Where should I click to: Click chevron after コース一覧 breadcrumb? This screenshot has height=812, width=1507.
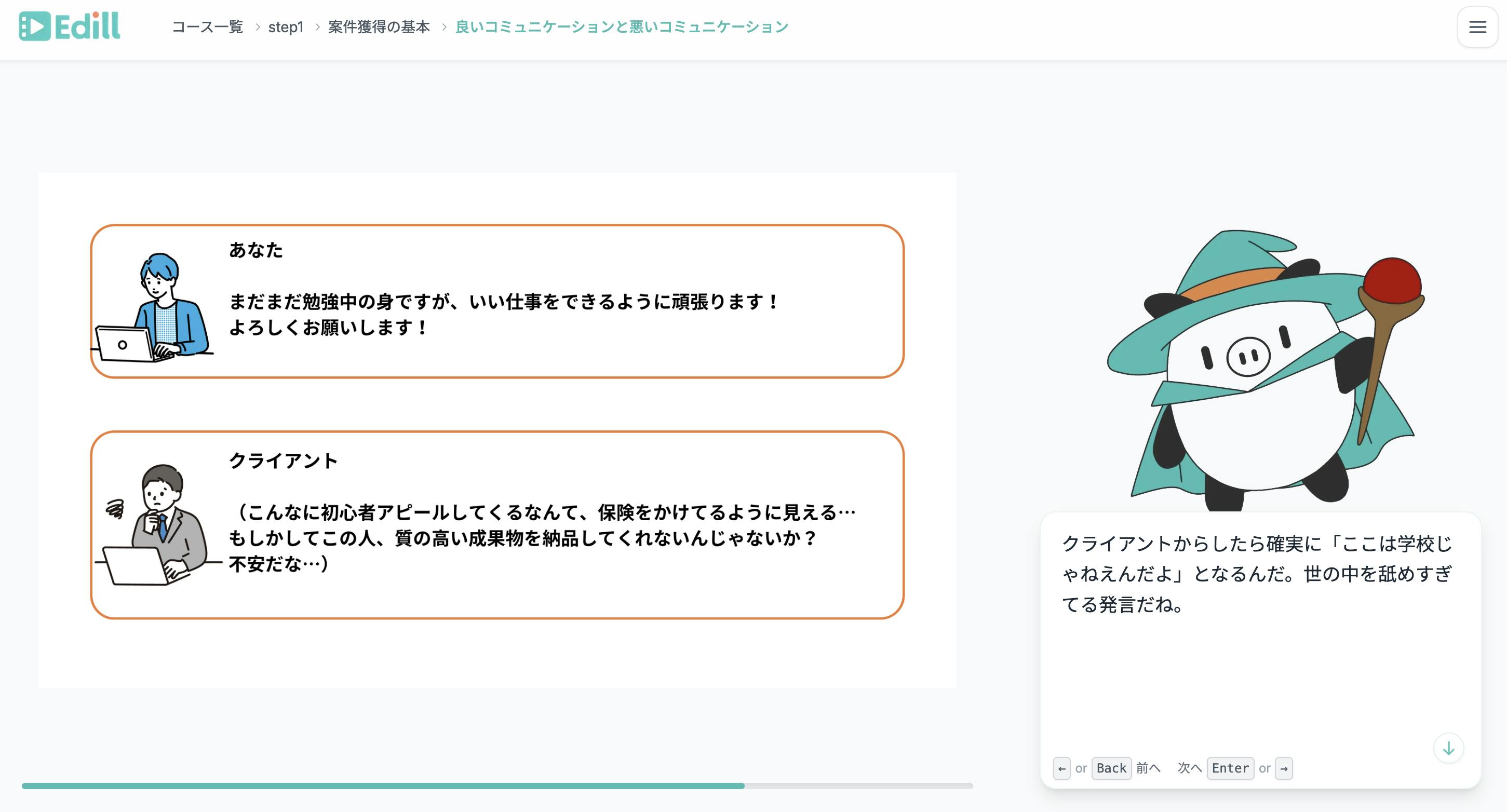tap(257, 27)
